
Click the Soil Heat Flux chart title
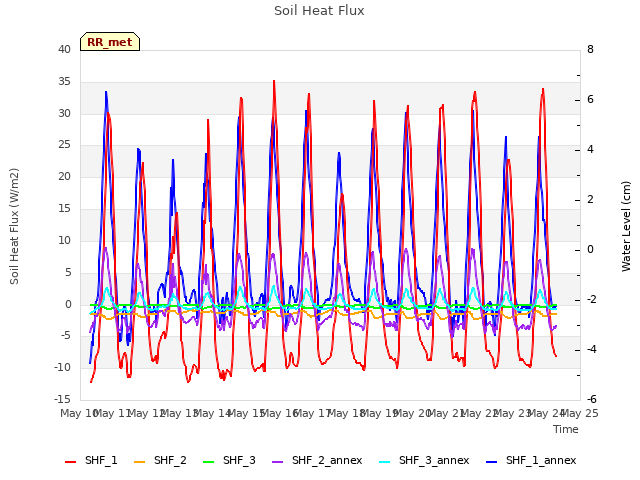click(319, 11)
